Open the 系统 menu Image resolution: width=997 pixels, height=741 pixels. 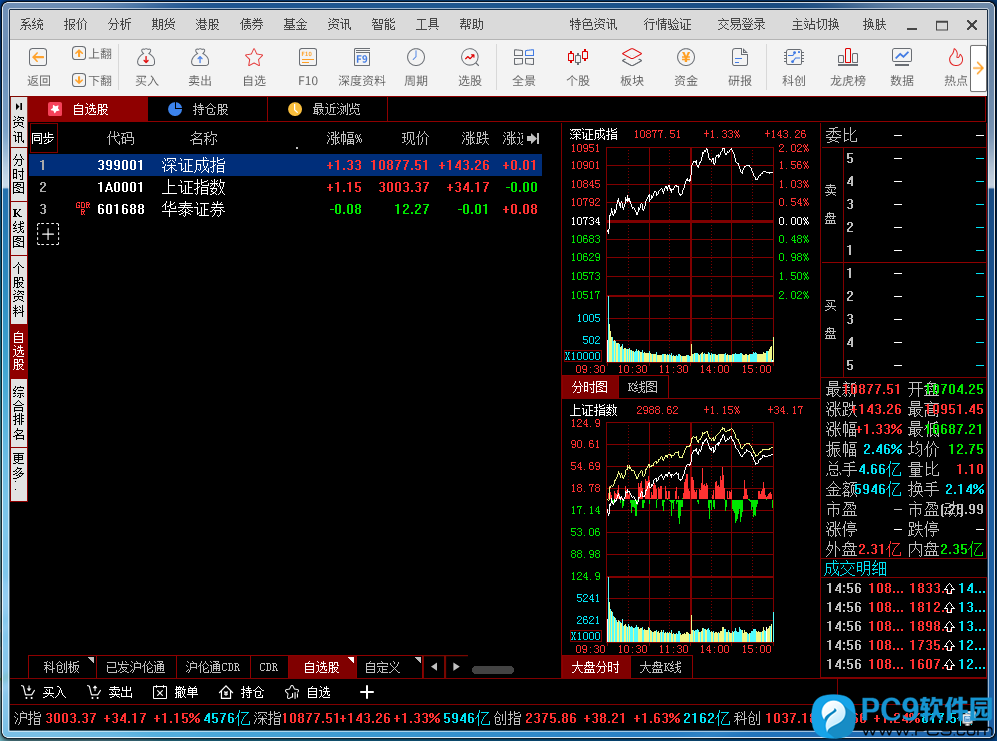coord(32,24)
